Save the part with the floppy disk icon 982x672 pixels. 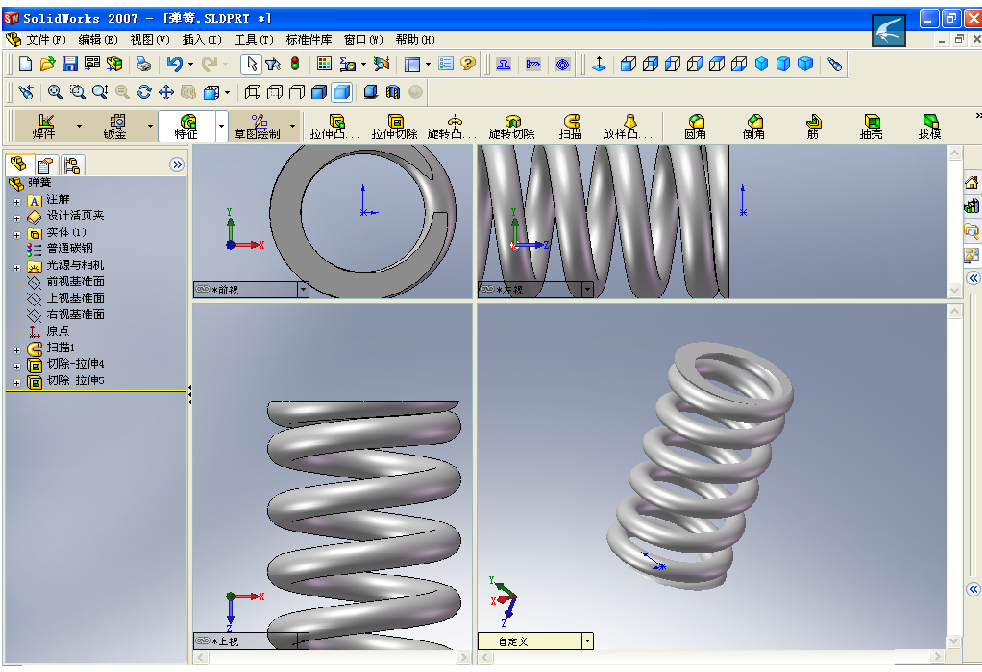tap(70, 64)
